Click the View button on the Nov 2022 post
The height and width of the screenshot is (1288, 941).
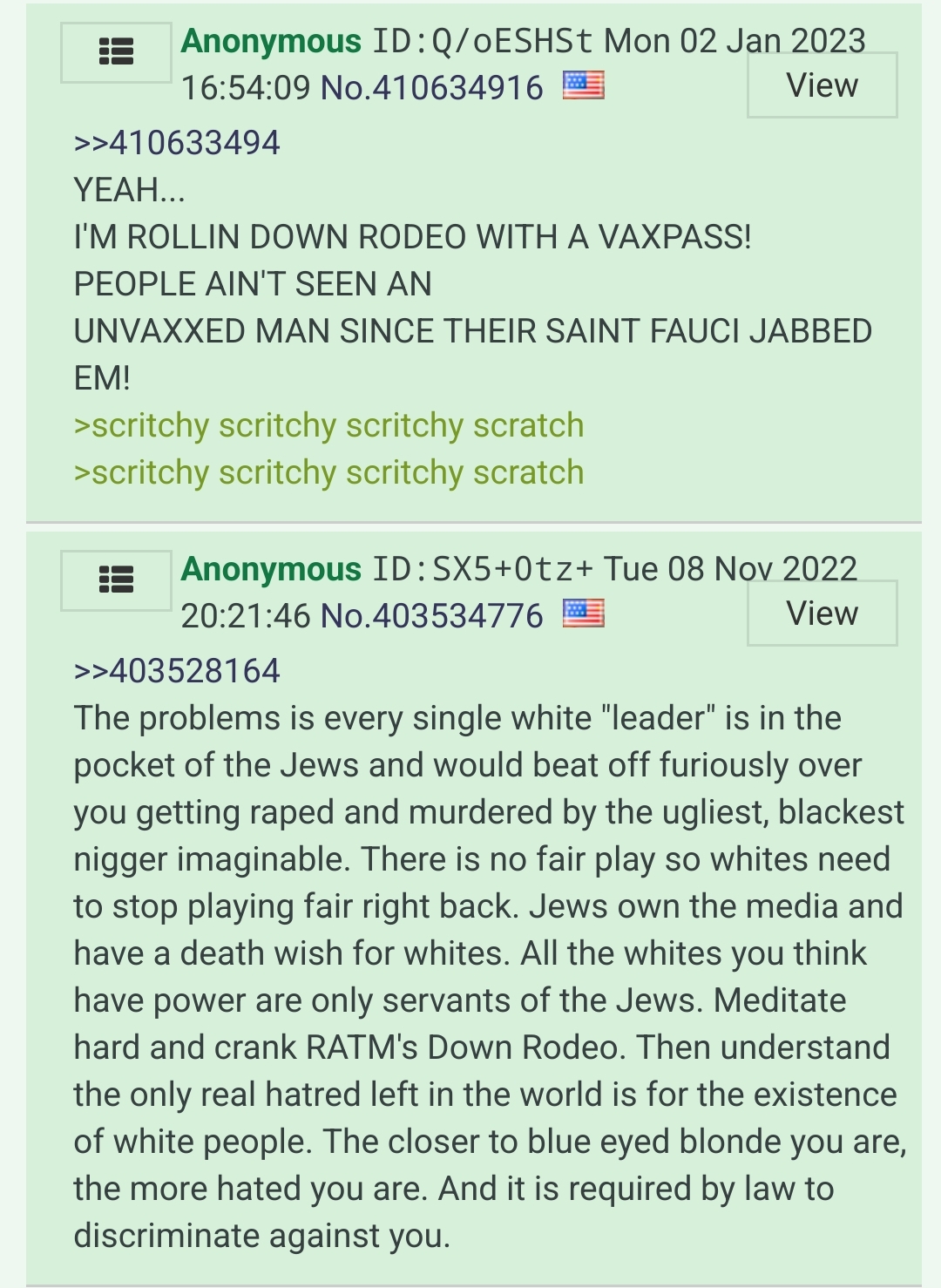point(822,613)
